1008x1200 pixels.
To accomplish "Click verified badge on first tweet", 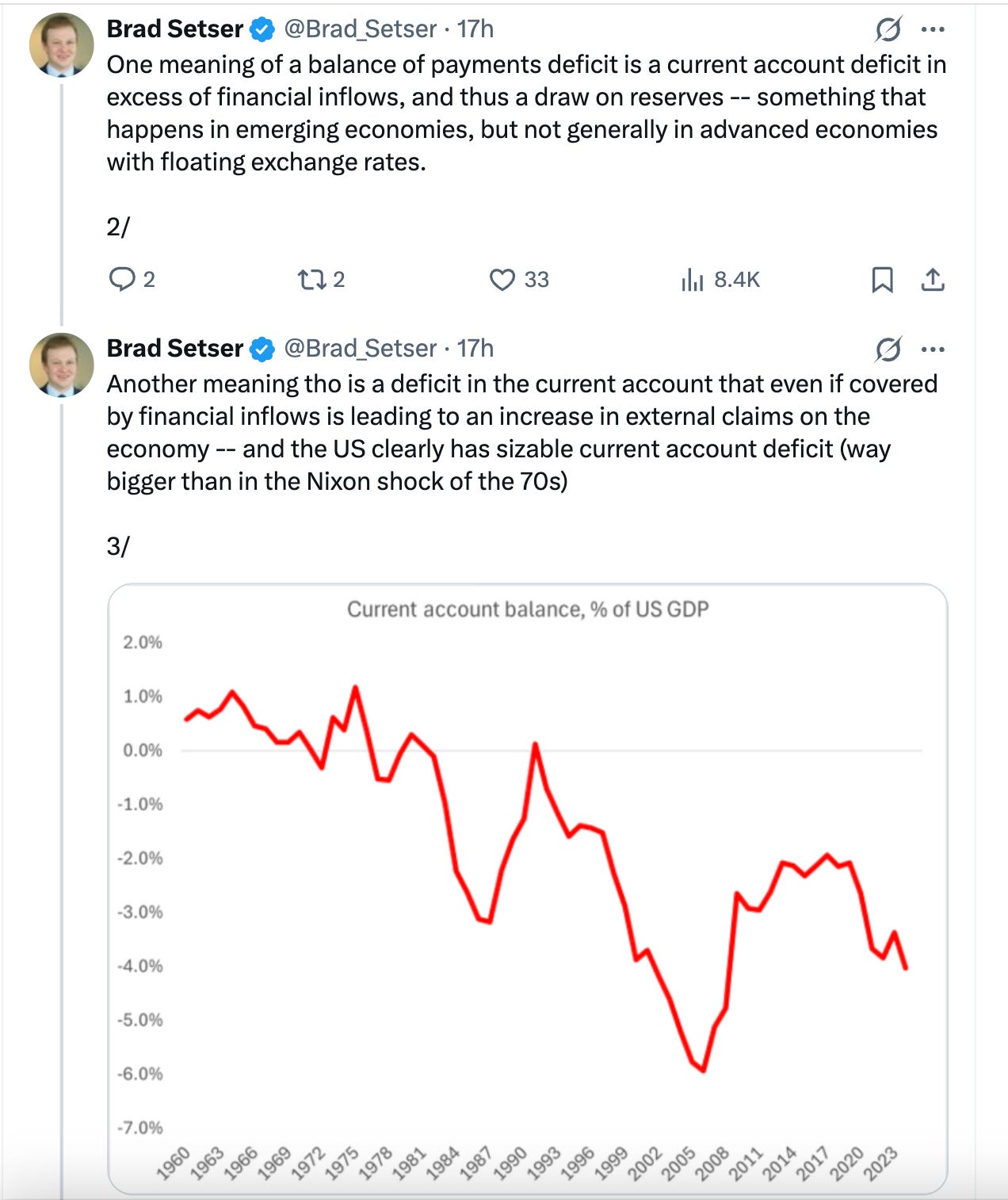I will coord(262,29).
